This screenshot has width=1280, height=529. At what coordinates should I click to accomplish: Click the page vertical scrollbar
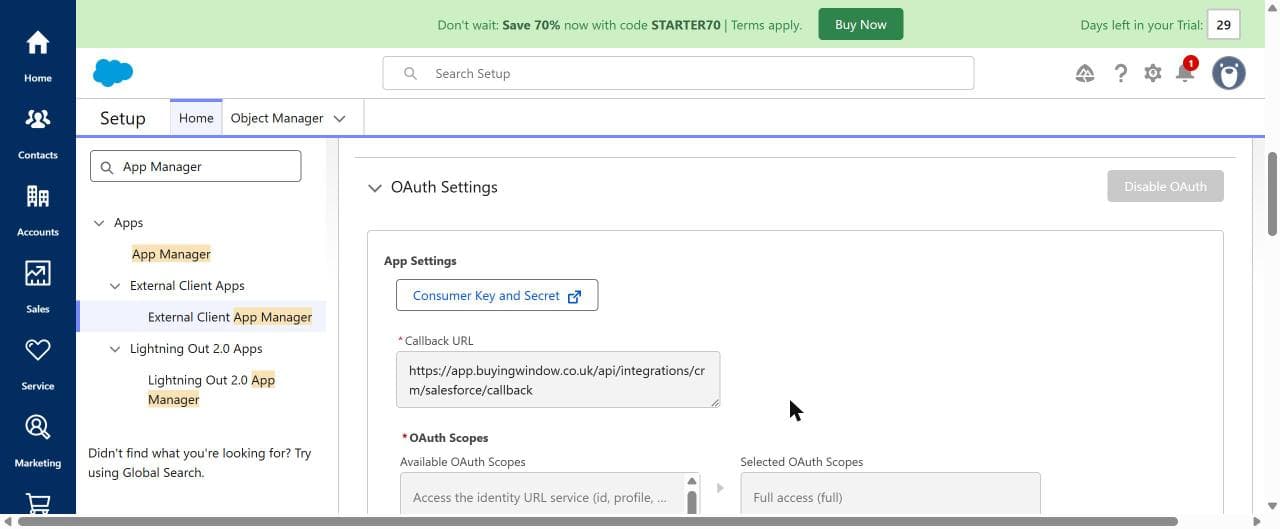point(1272,195)
